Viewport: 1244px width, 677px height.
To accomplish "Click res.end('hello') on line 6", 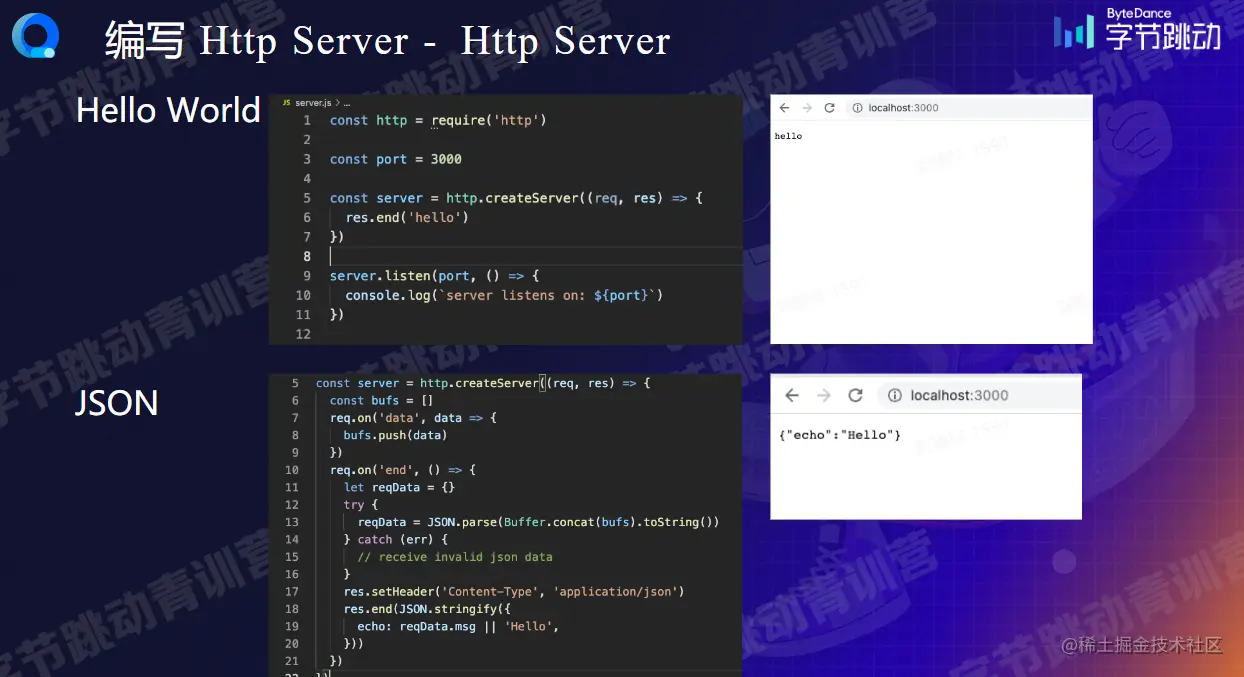I will 407,217.
